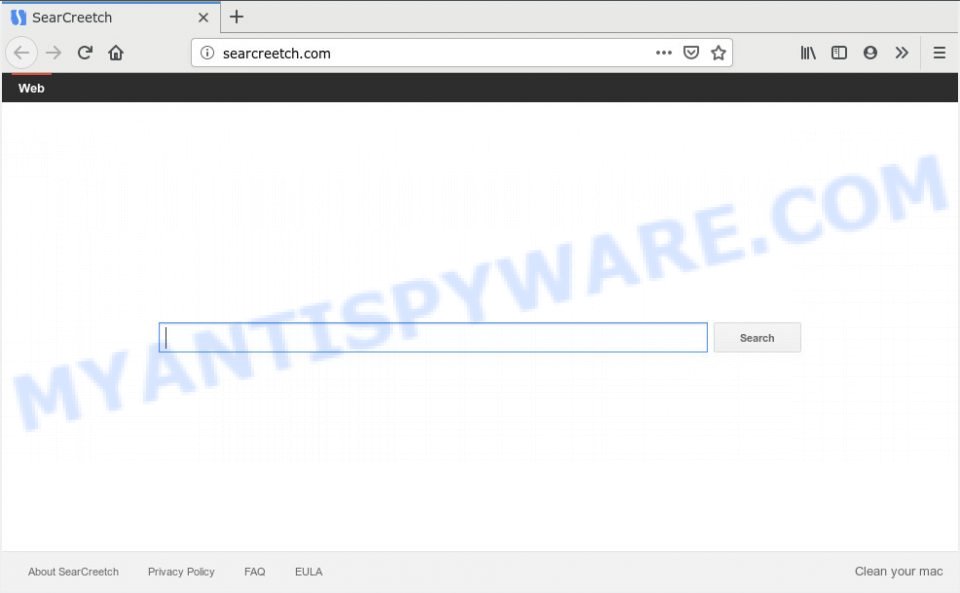Expand more toolbar tools overflow
Viewport: 960px width, 593px height.
(901, 53)
